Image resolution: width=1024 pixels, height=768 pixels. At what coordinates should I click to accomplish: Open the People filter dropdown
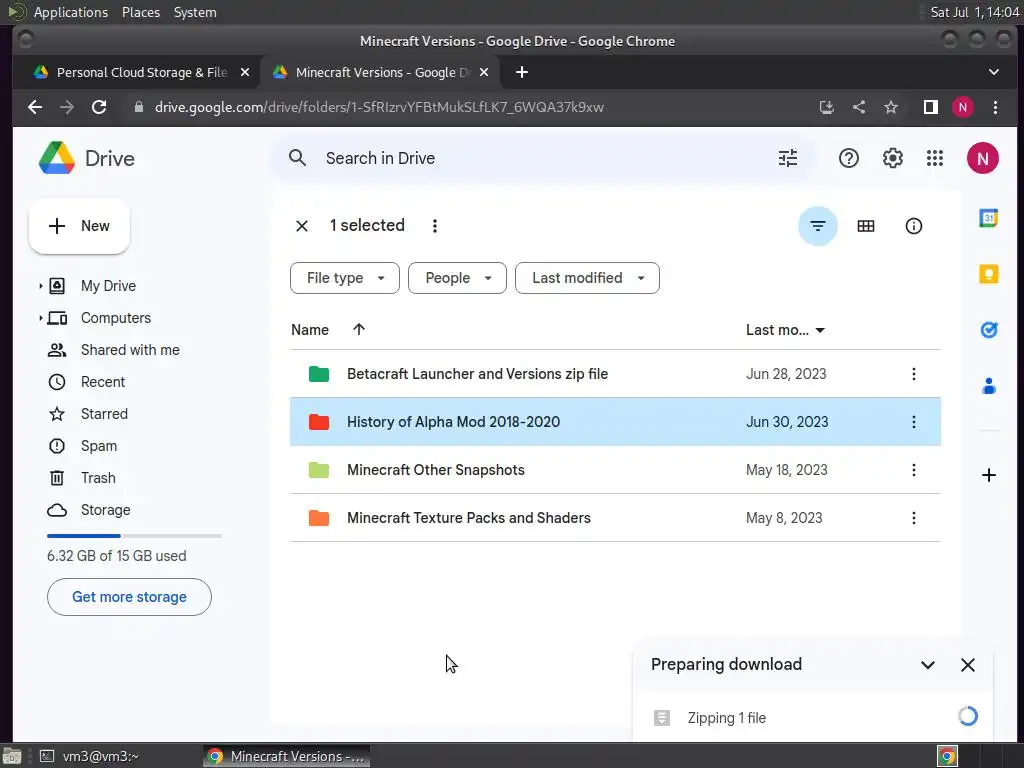click(x=457, y=278)
